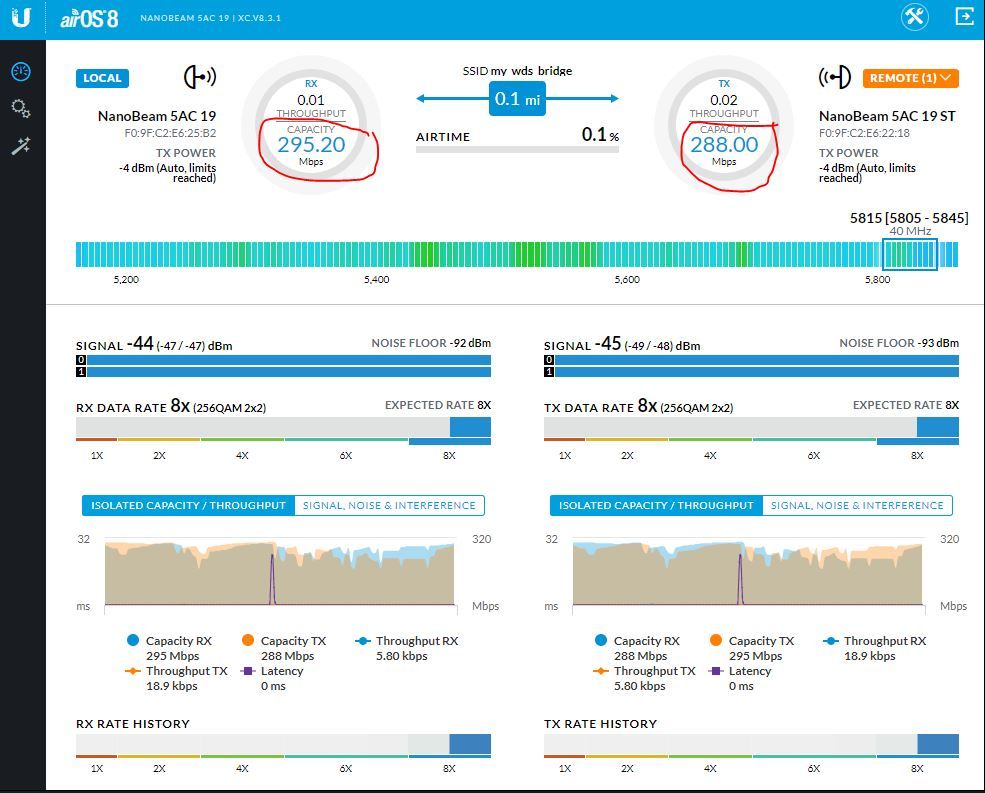Click the LOCAL device badge
Screen dimensions: 985x793
102,78
